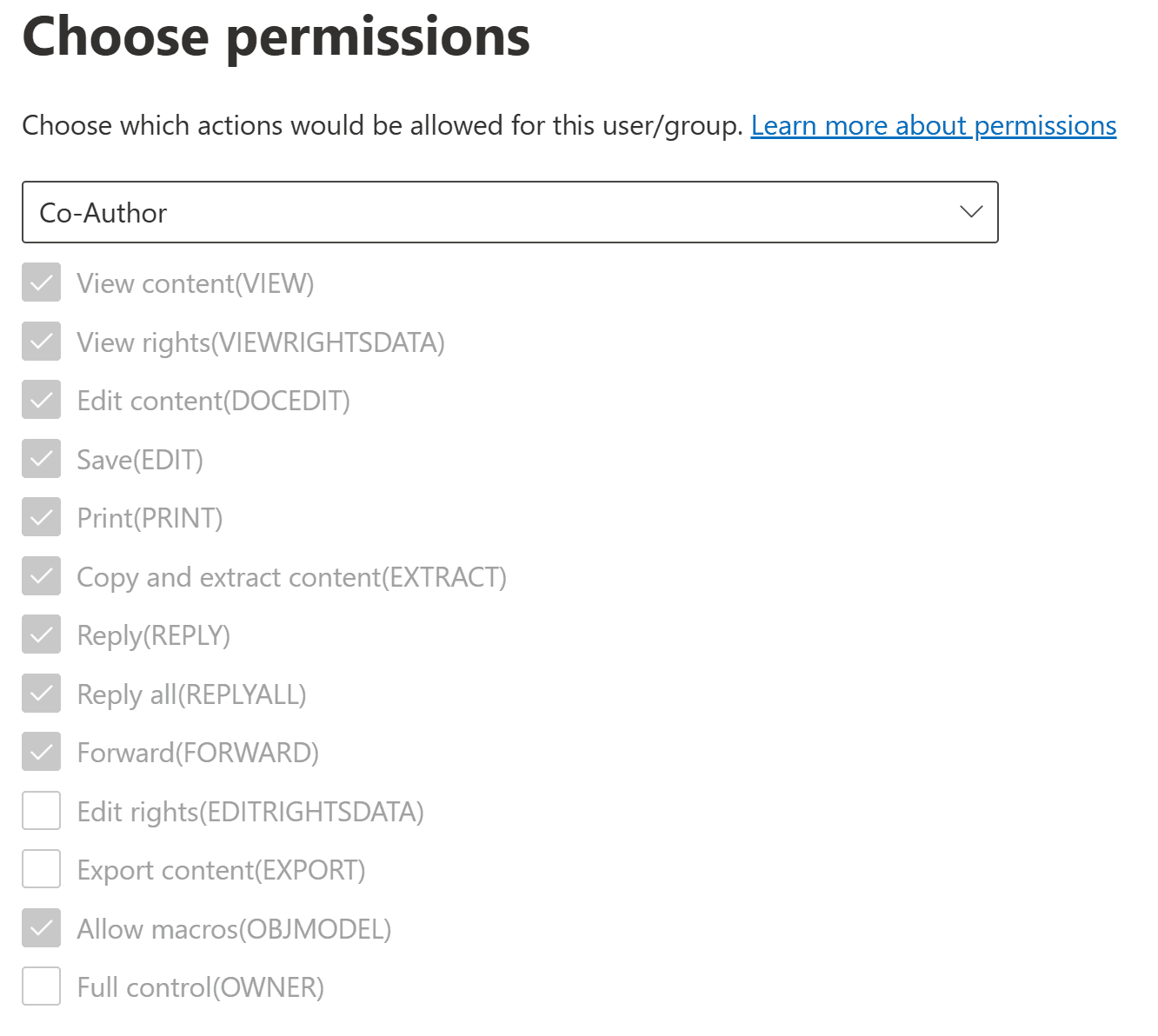The height and width of the screenshot is (1036, 1158).
Task: Enable the Edit rights(EDITRIGHTSDATA) checkbox
Action: point(41,811)
